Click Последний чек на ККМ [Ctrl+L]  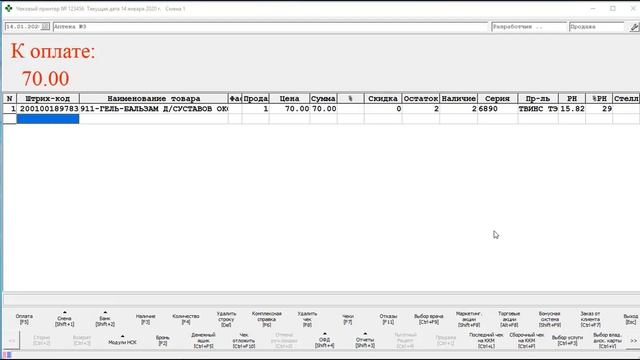point(486,340)
